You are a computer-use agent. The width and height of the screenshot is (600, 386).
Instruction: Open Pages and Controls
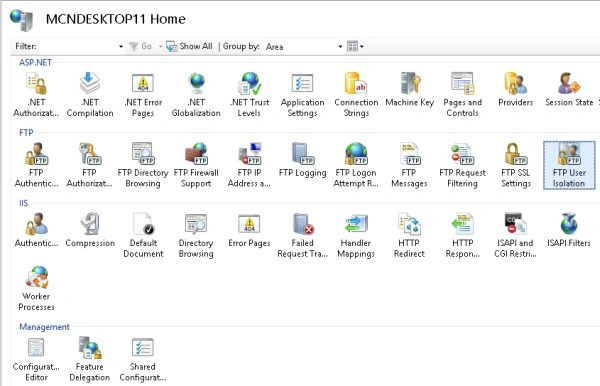coord(462,94)
